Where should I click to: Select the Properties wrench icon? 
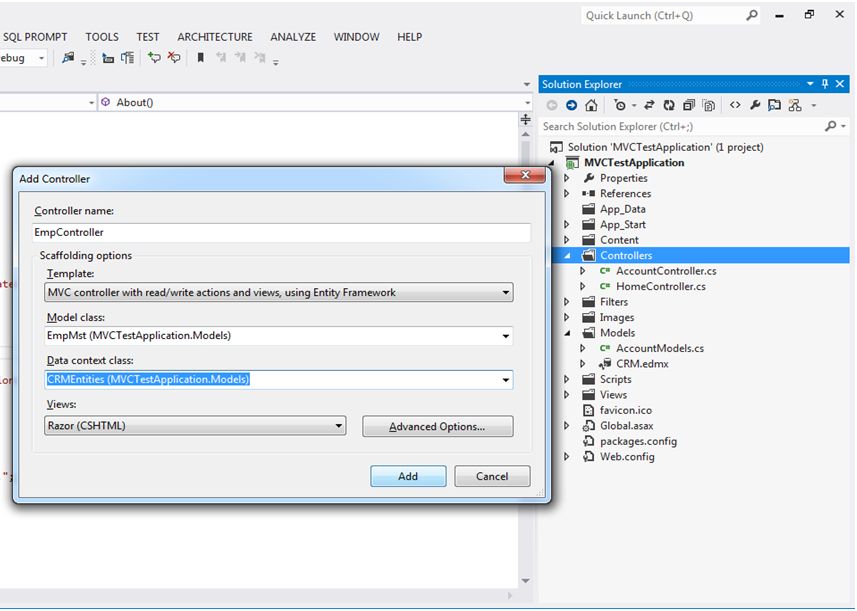point(755,105)
